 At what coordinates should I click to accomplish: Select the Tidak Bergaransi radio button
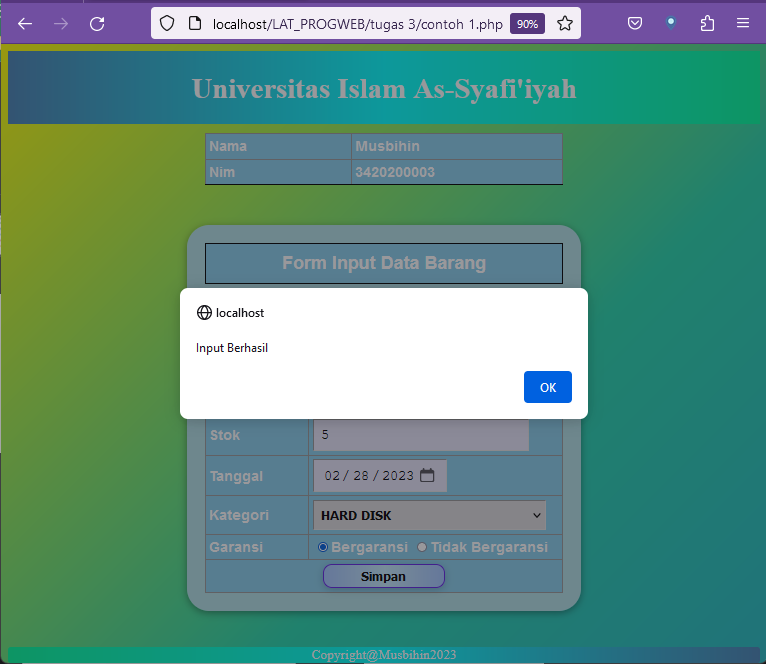click(422, 547)
